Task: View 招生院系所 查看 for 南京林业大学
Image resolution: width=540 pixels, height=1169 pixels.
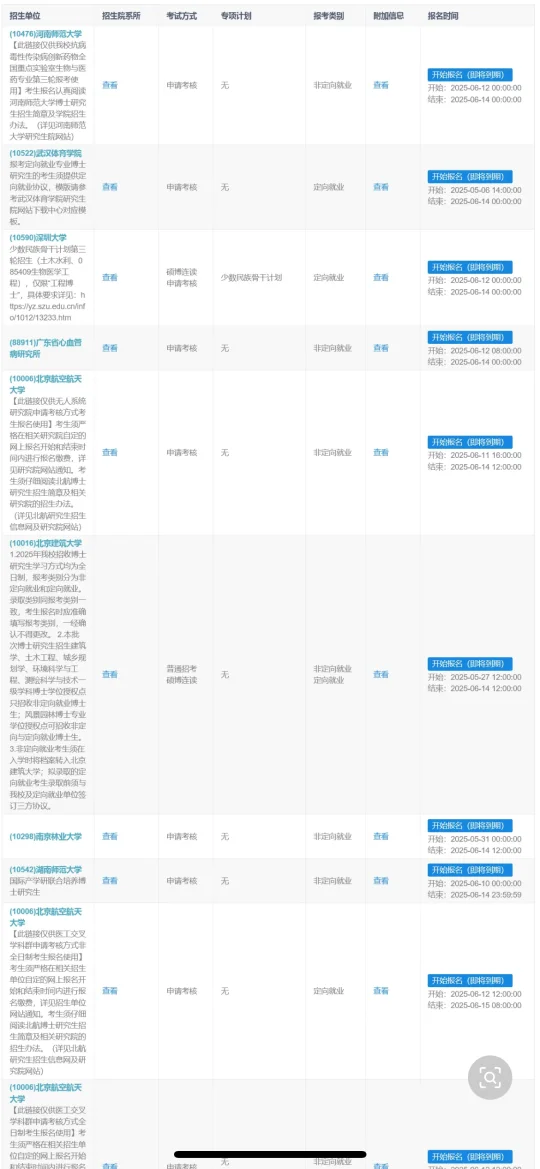Action: click(x=110, y=836)
